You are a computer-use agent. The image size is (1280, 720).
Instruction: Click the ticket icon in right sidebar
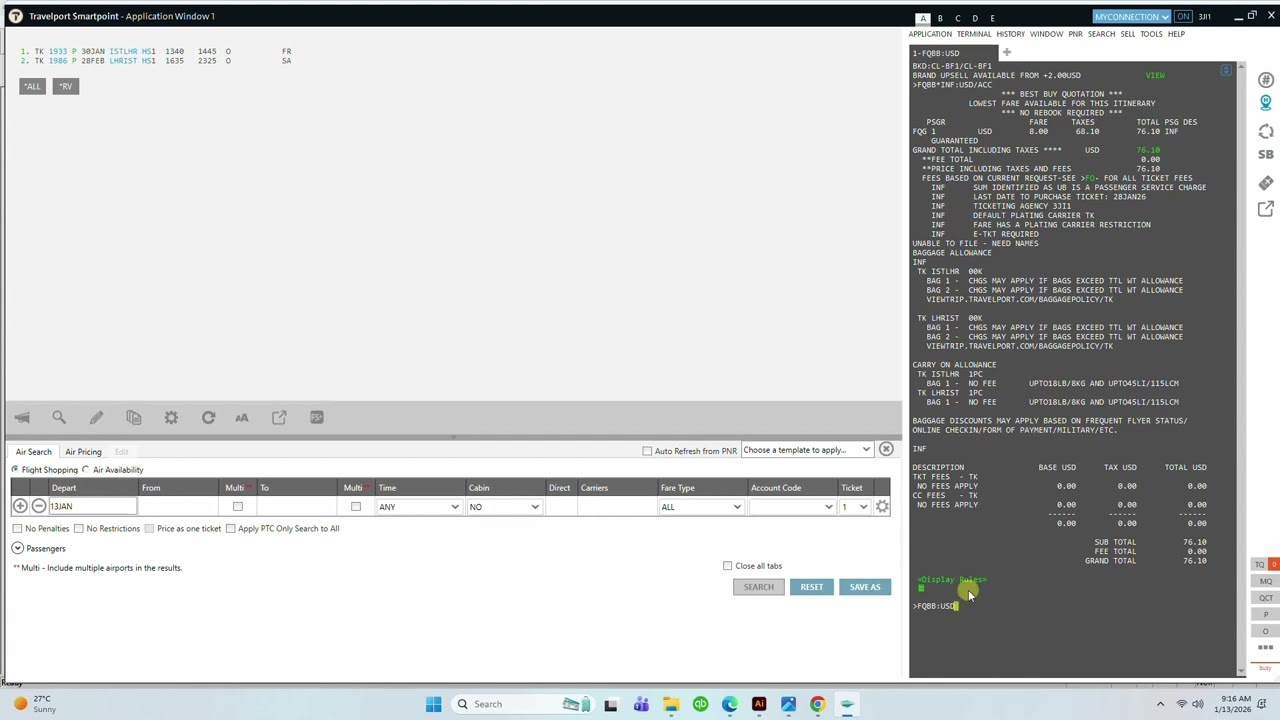(x=1266, y=183)
